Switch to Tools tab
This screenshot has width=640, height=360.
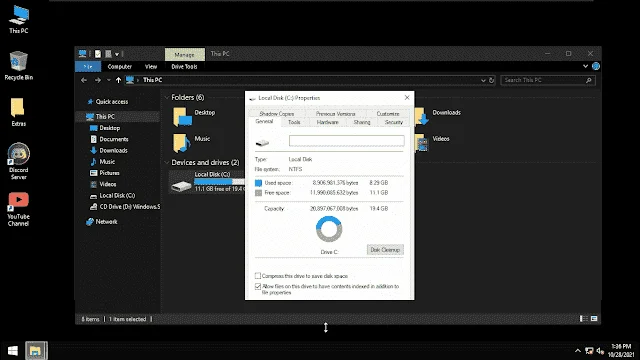point(294,122)
